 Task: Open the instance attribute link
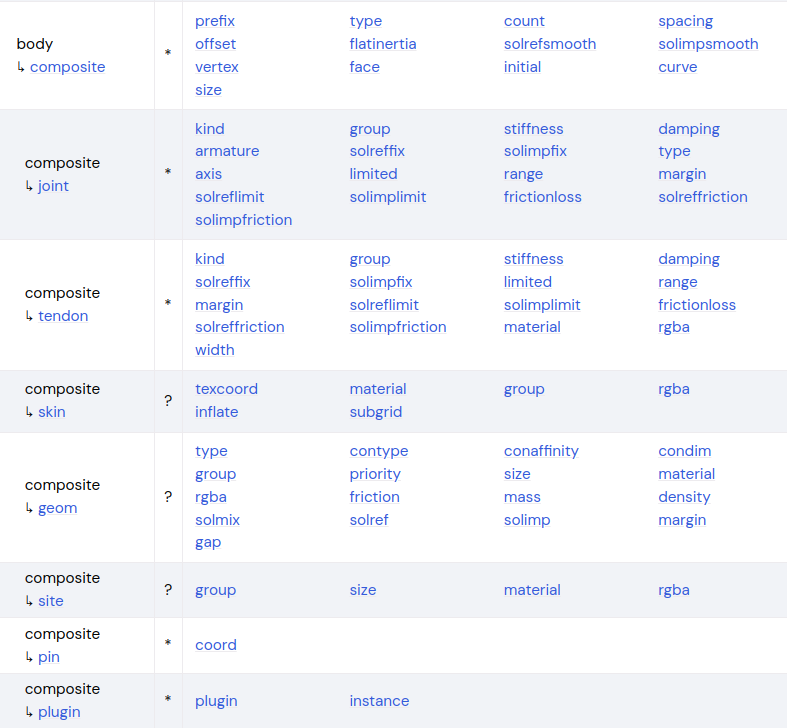tap(379, 701)
